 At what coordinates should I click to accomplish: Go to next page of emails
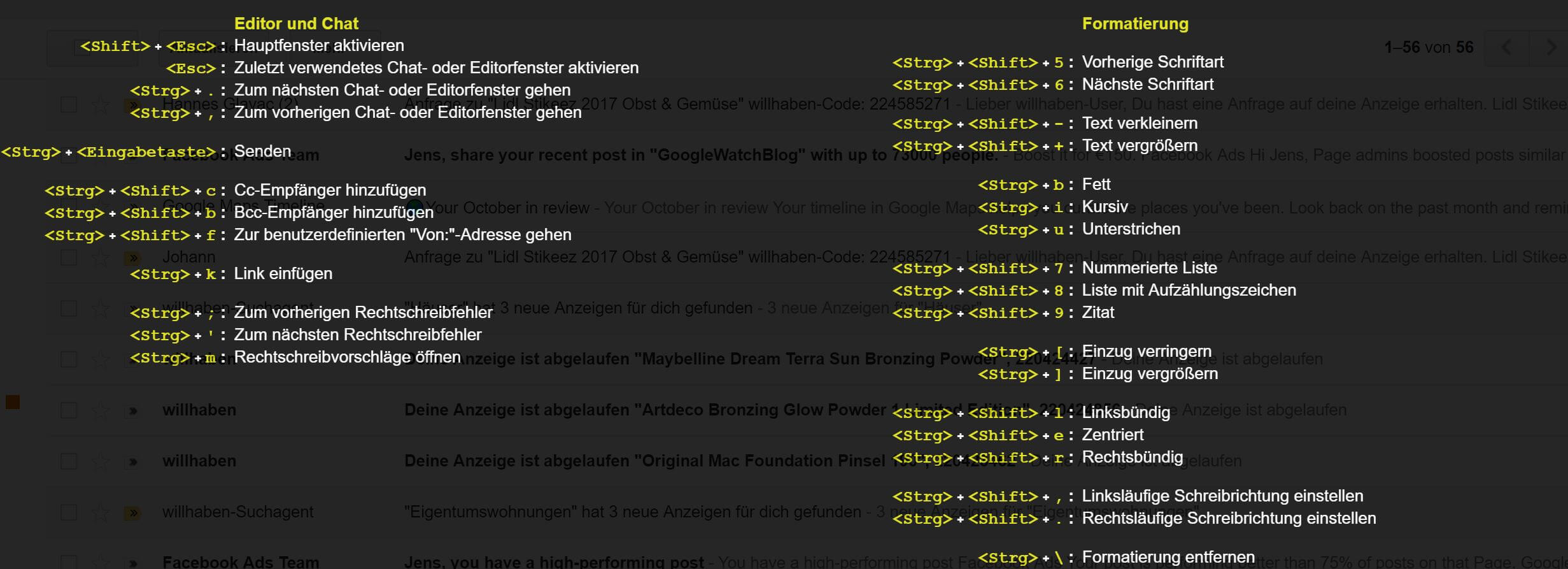(1551, 47)
